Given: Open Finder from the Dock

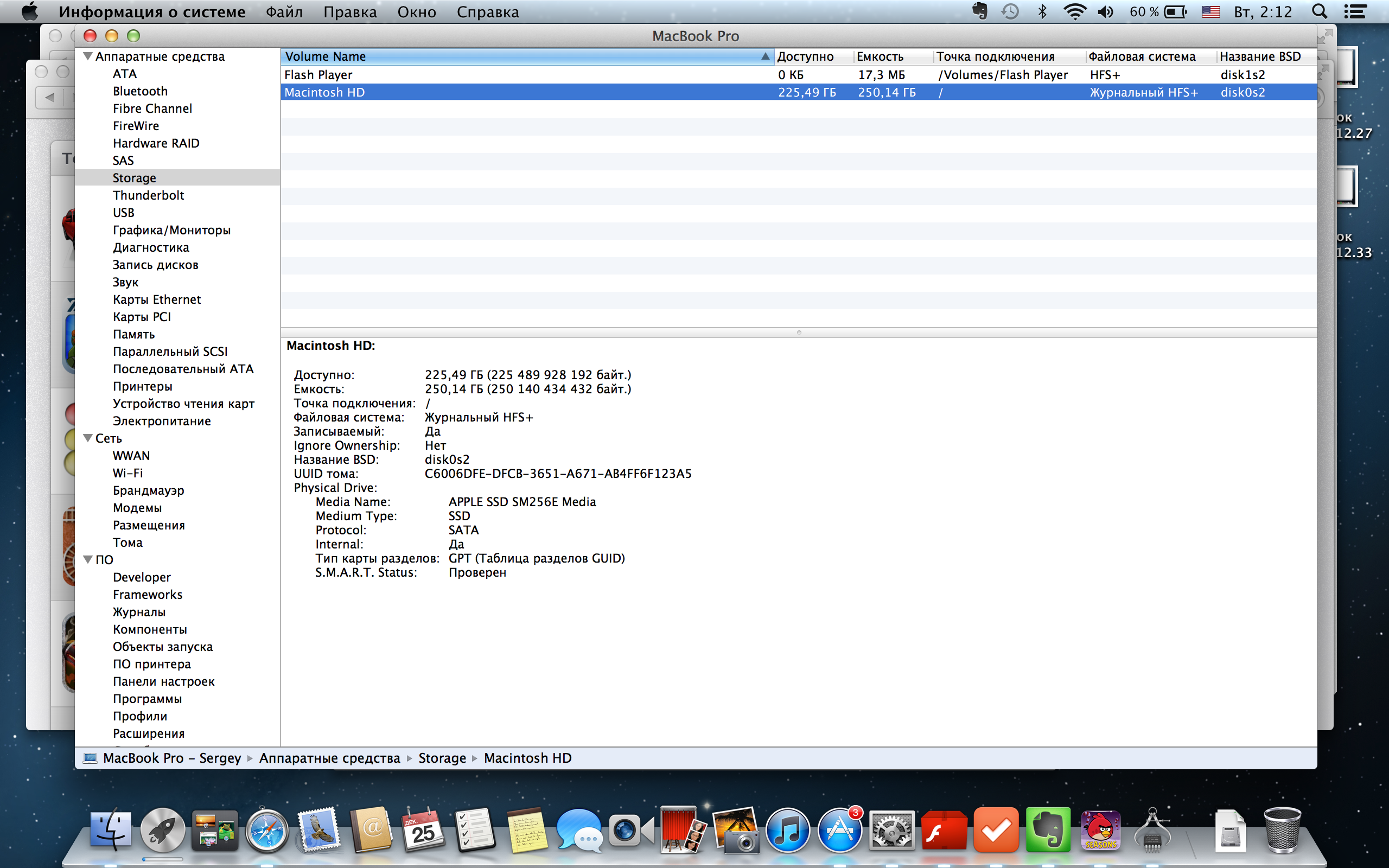Looking at the screenshot, I should click(111, 830).
